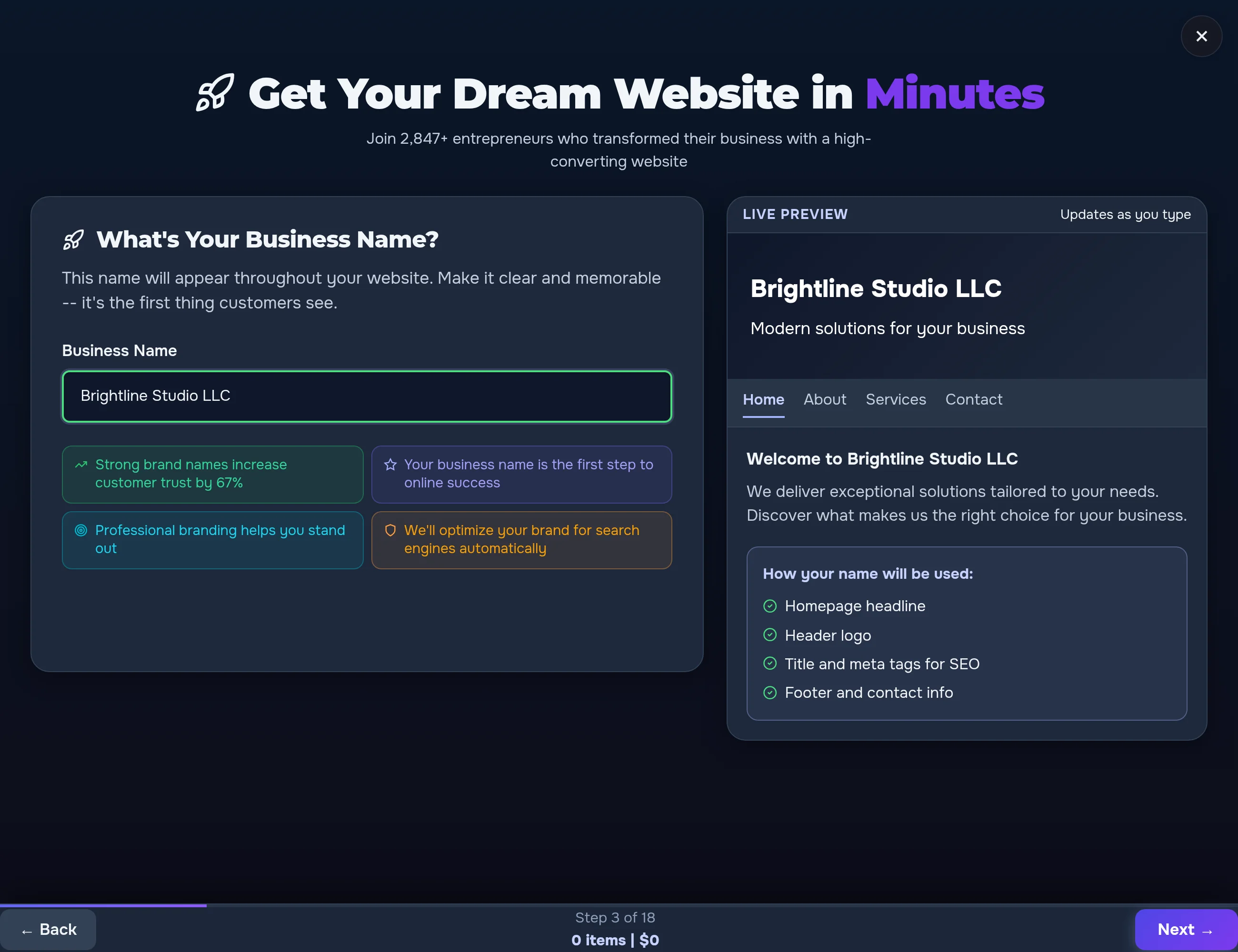The height and width of the screenshot is (952, 1238).
Task: Switch to the About tab in the preview
Action: [x=825, y=399]
